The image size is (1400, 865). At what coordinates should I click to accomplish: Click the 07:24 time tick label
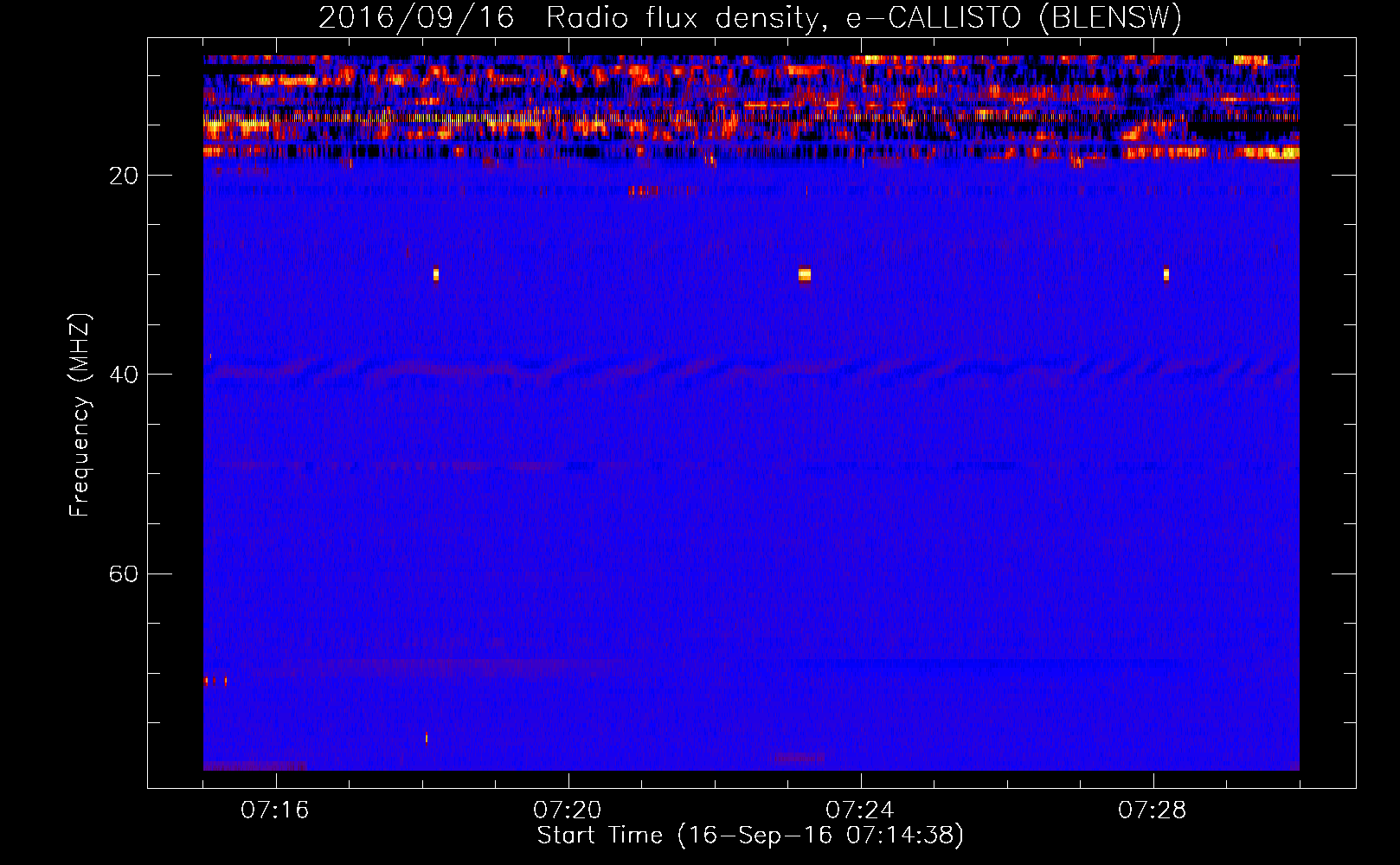[x=860, y=811]
